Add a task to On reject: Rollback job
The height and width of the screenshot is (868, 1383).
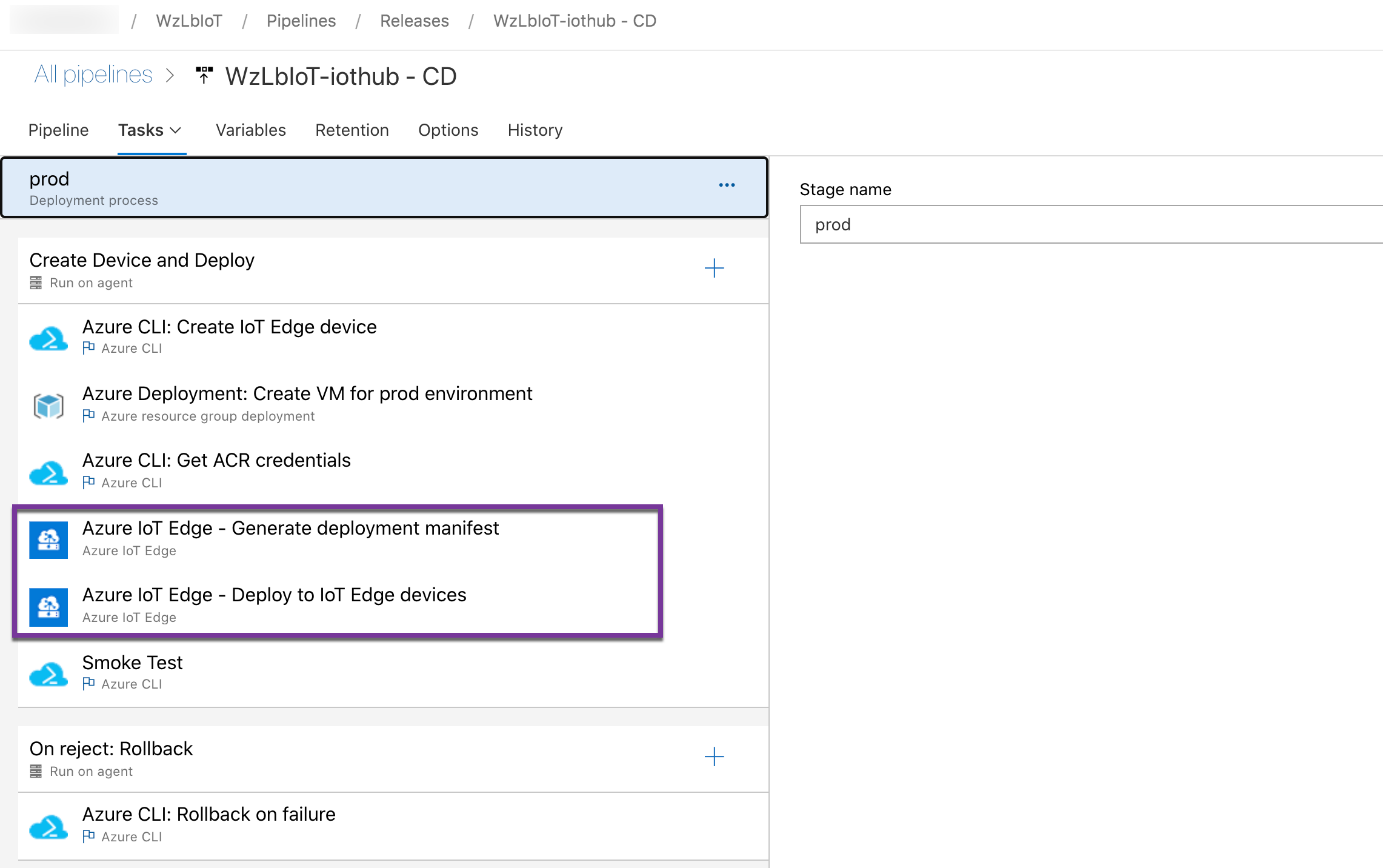click(x=714, y=757)
